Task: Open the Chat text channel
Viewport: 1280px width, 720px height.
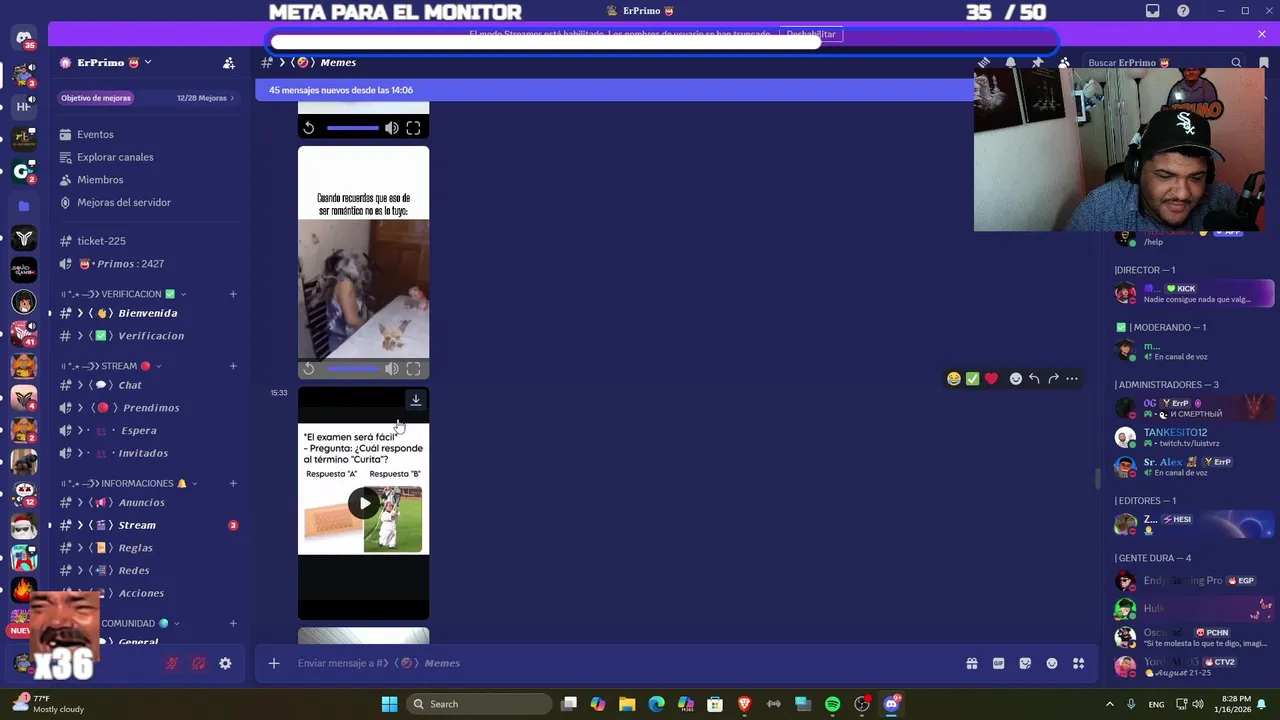Action: tap(148, 385)
